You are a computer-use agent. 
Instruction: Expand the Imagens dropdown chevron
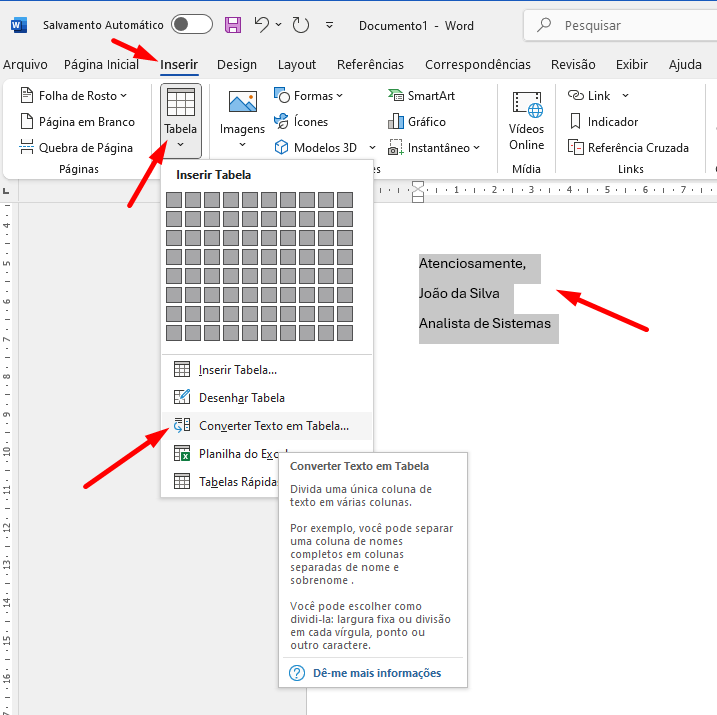[x=242, y=144]
